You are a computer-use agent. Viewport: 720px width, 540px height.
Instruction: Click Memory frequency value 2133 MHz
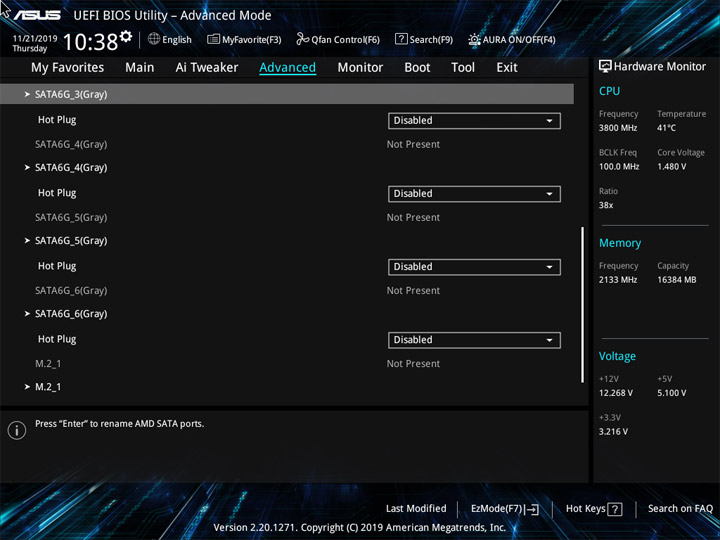click(618, 279)
